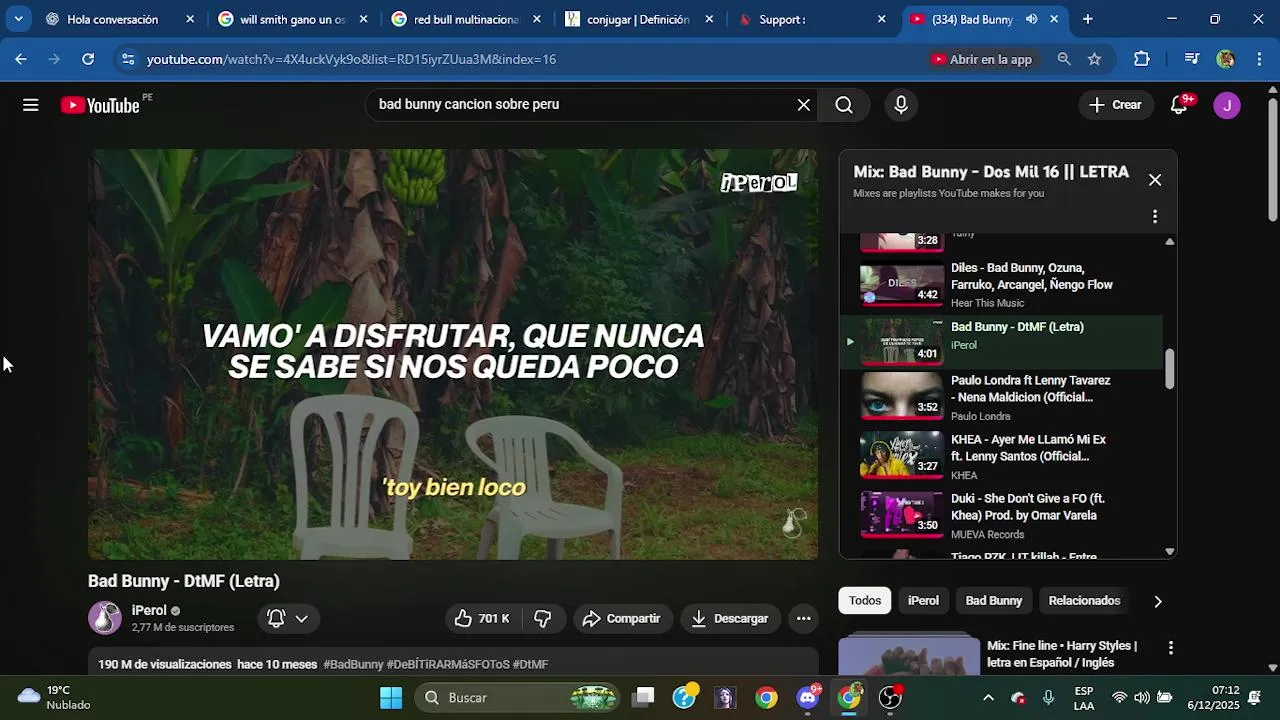Close the Support tab
Screen dimensions: 1280x720
click(881, 19)
